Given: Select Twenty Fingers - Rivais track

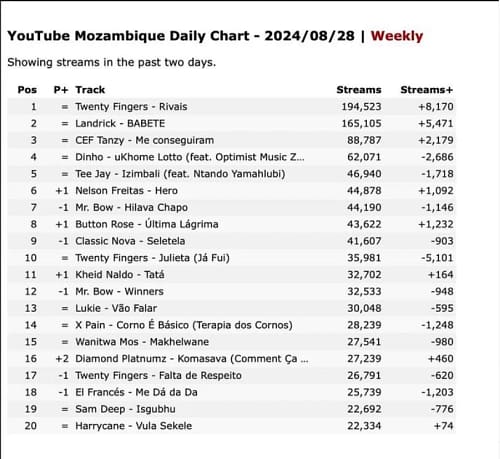Looking at the screenshot, I should point(131,107).
